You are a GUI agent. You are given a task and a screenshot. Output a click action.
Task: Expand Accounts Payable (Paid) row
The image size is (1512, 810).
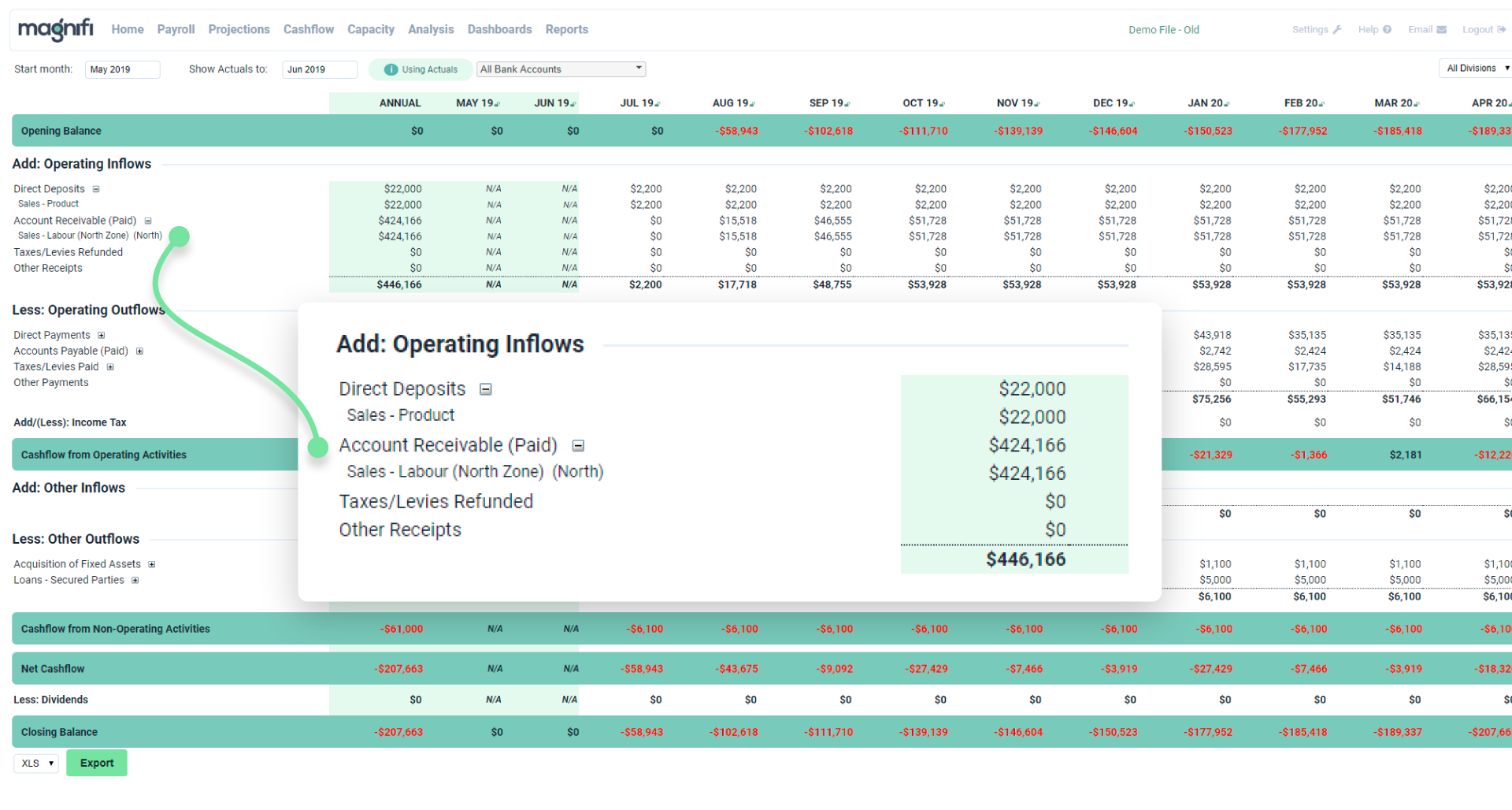(139, 351)
